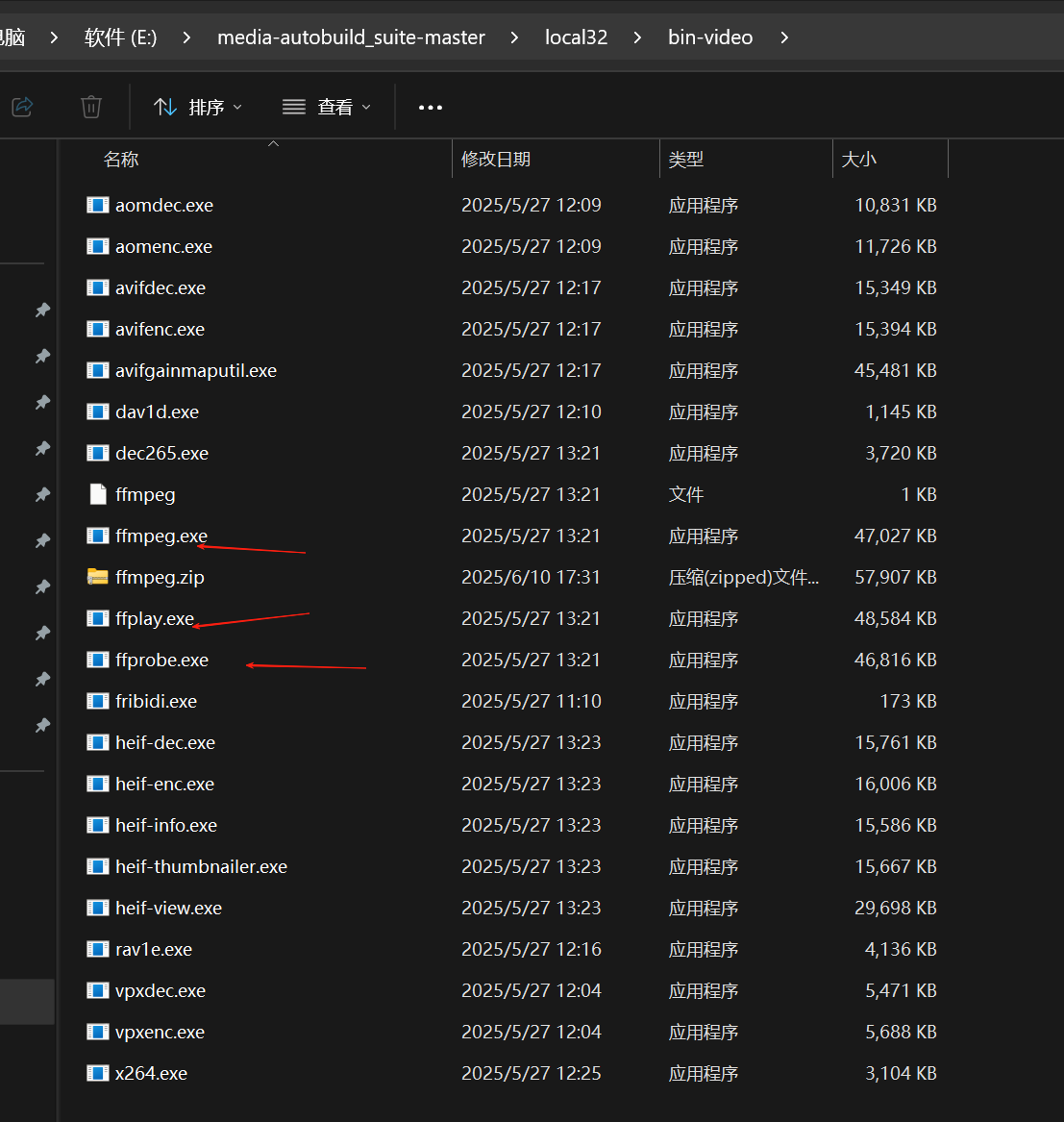Click the aomdec.exe file icon

pos(97,206)
